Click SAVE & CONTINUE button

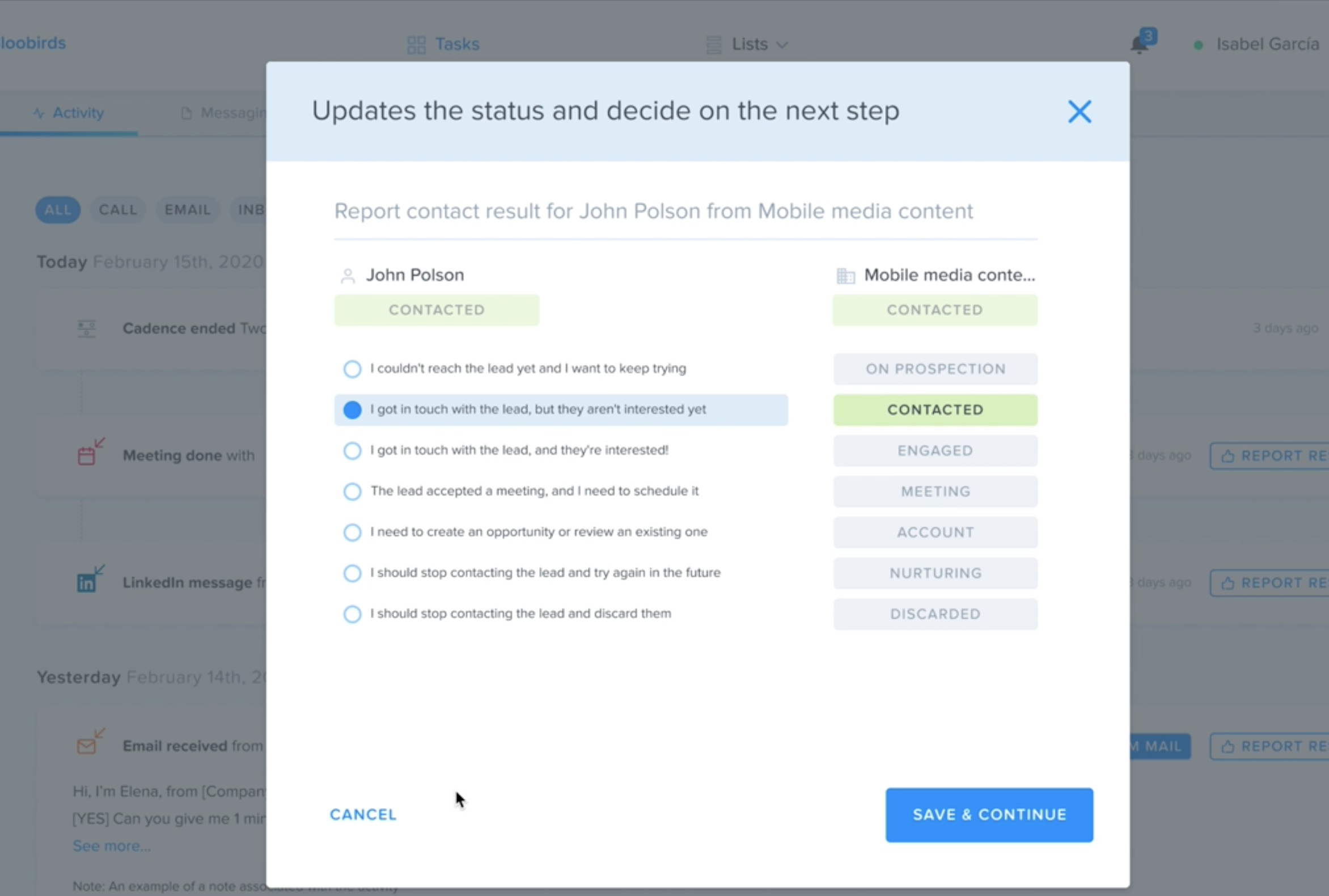[x=989, y=815]
